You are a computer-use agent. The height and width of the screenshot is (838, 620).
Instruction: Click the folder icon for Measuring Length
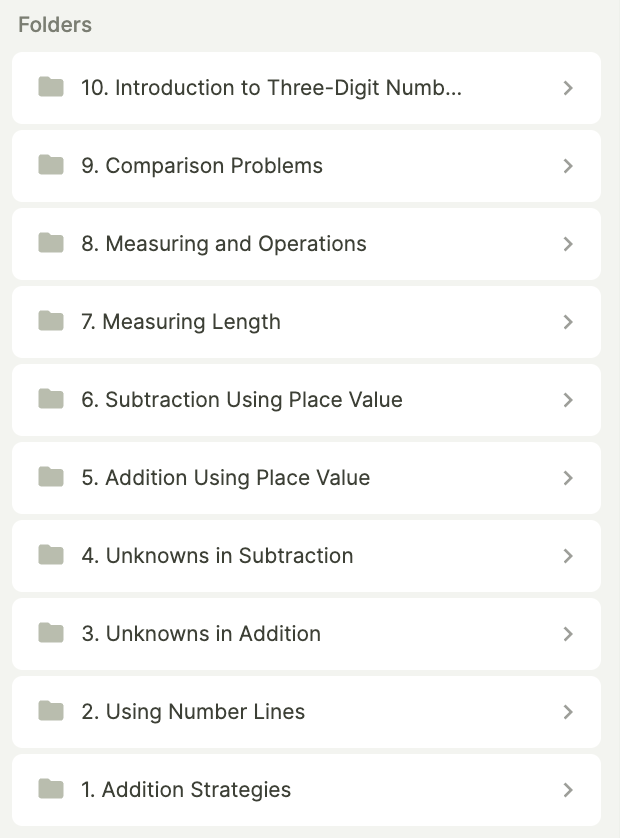pos(50,322)
